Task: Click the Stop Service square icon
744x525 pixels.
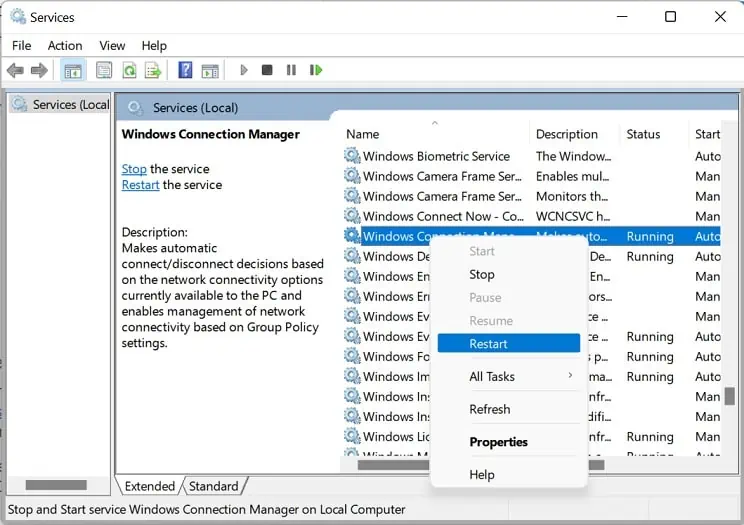Action: tap(267, 70)
